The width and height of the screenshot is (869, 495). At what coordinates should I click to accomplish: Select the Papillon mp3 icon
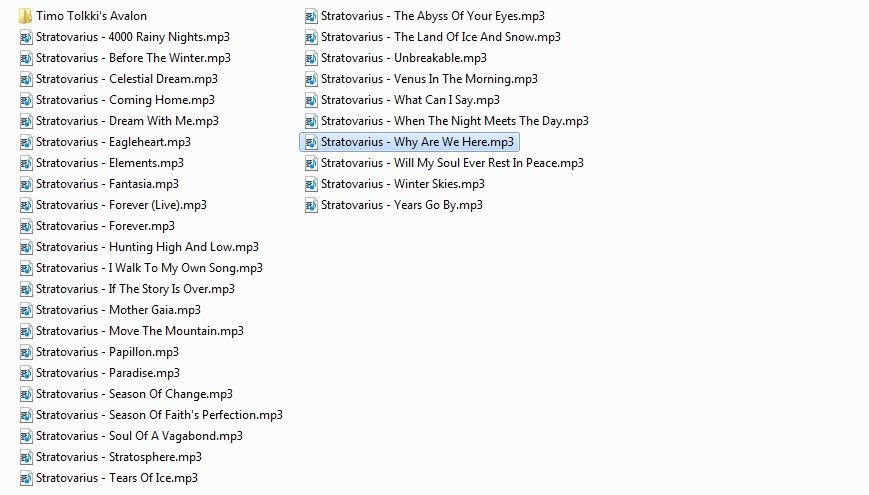point(26,353)
